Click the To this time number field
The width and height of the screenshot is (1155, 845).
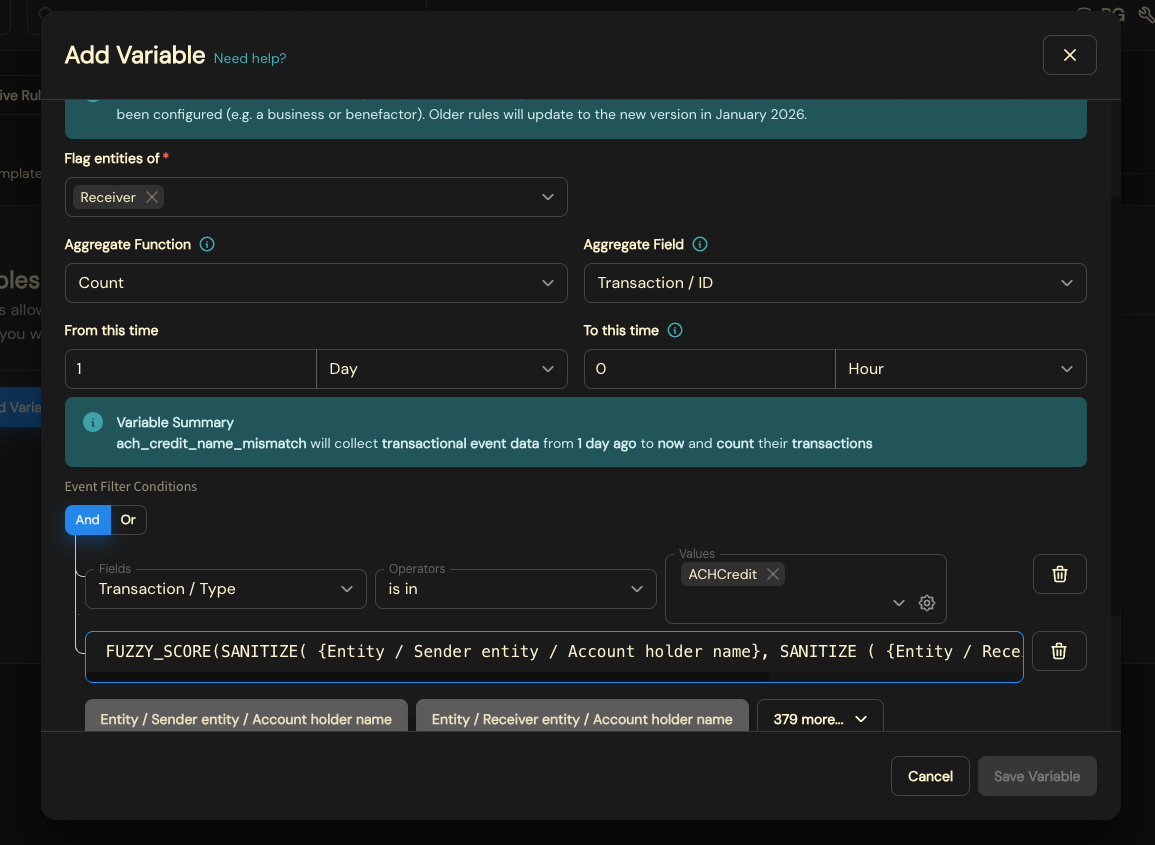coord(709,369)
